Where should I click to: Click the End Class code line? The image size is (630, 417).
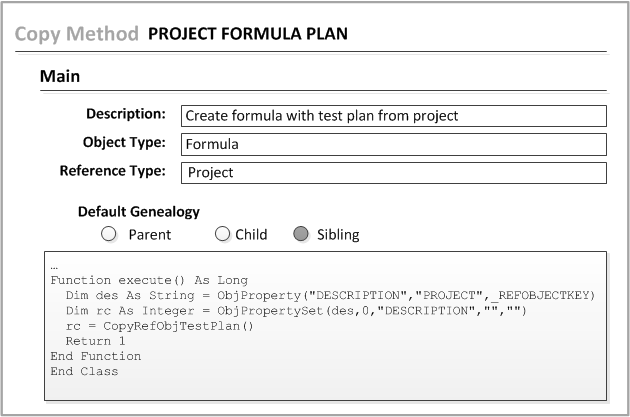coord(84,371)
